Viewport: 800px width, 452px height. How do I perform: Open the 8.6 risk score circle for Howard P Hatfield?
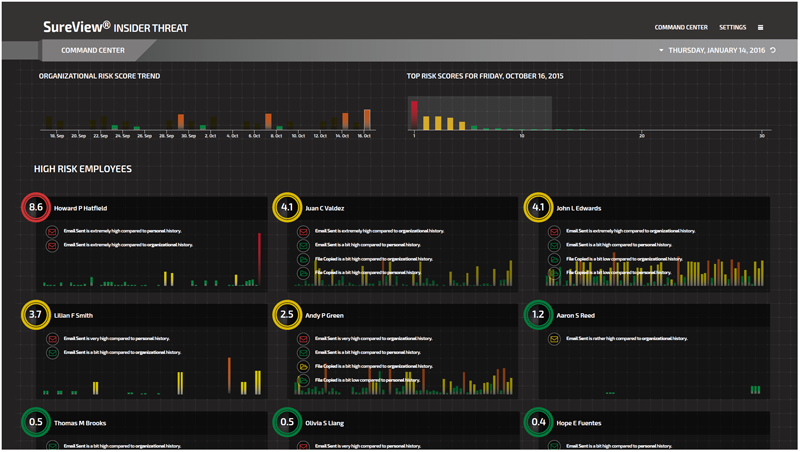[36, 207]
